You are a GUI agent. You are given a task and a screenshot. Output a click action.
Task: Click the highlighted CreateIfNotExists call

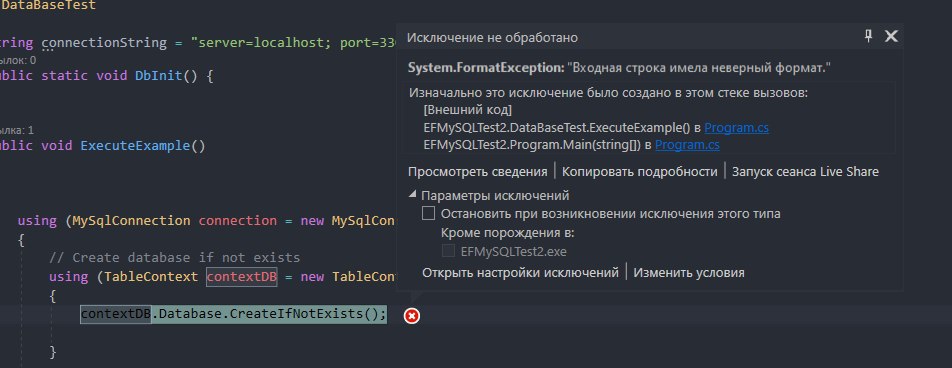tap(233, 314)
